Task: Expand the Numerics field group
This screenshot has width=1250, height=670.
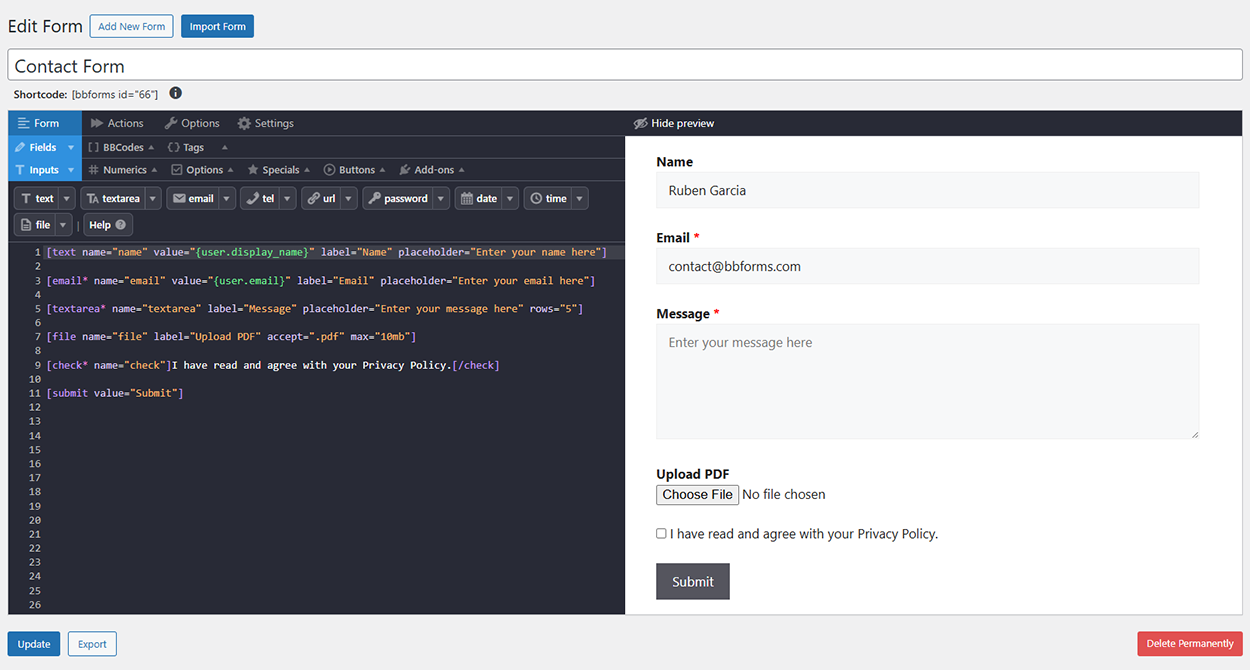Action: point(125,170)
